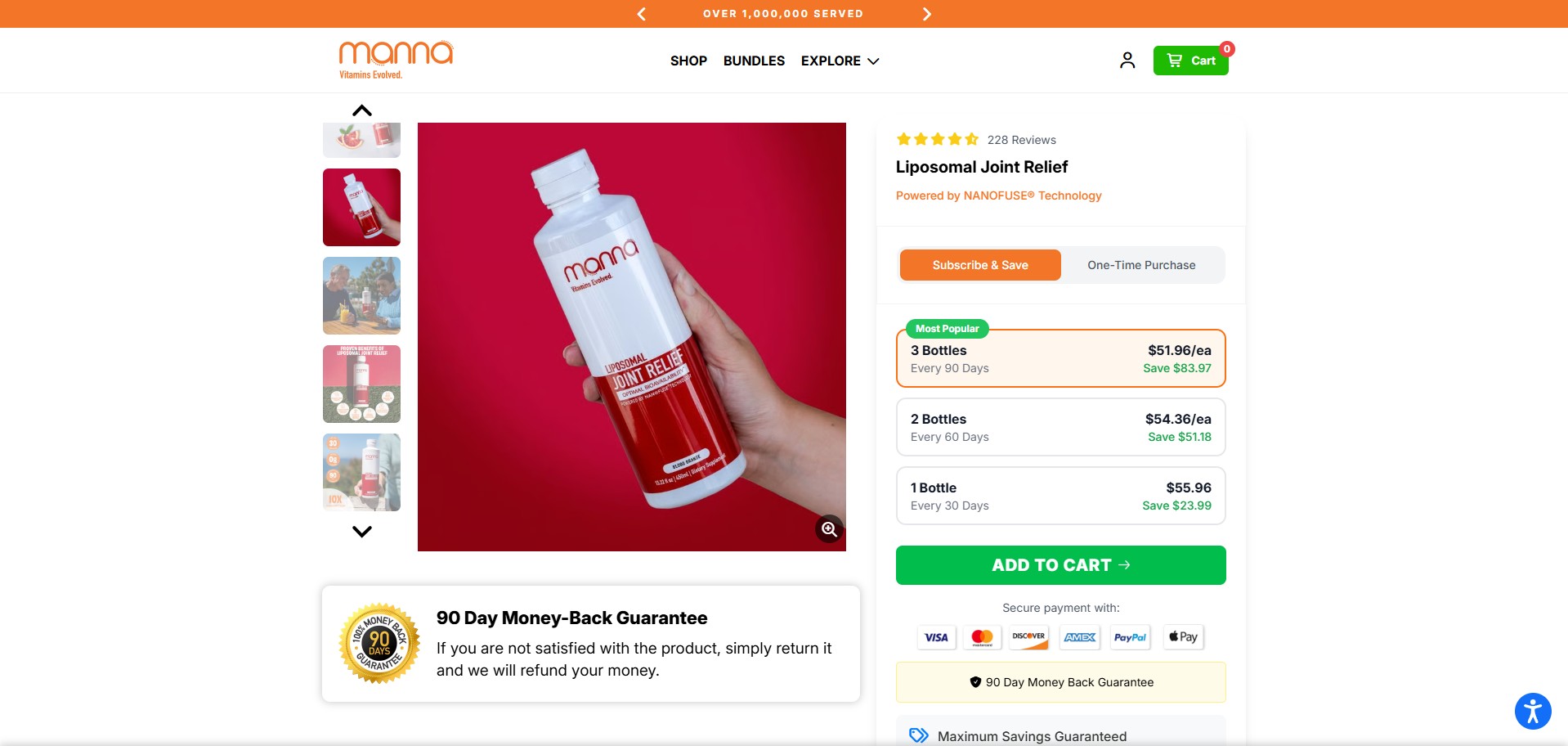Image resolution: width=1568 pixels, height=746 pixels.
Task: Click the five-star rating icons
Action: (x=937, y=140)
